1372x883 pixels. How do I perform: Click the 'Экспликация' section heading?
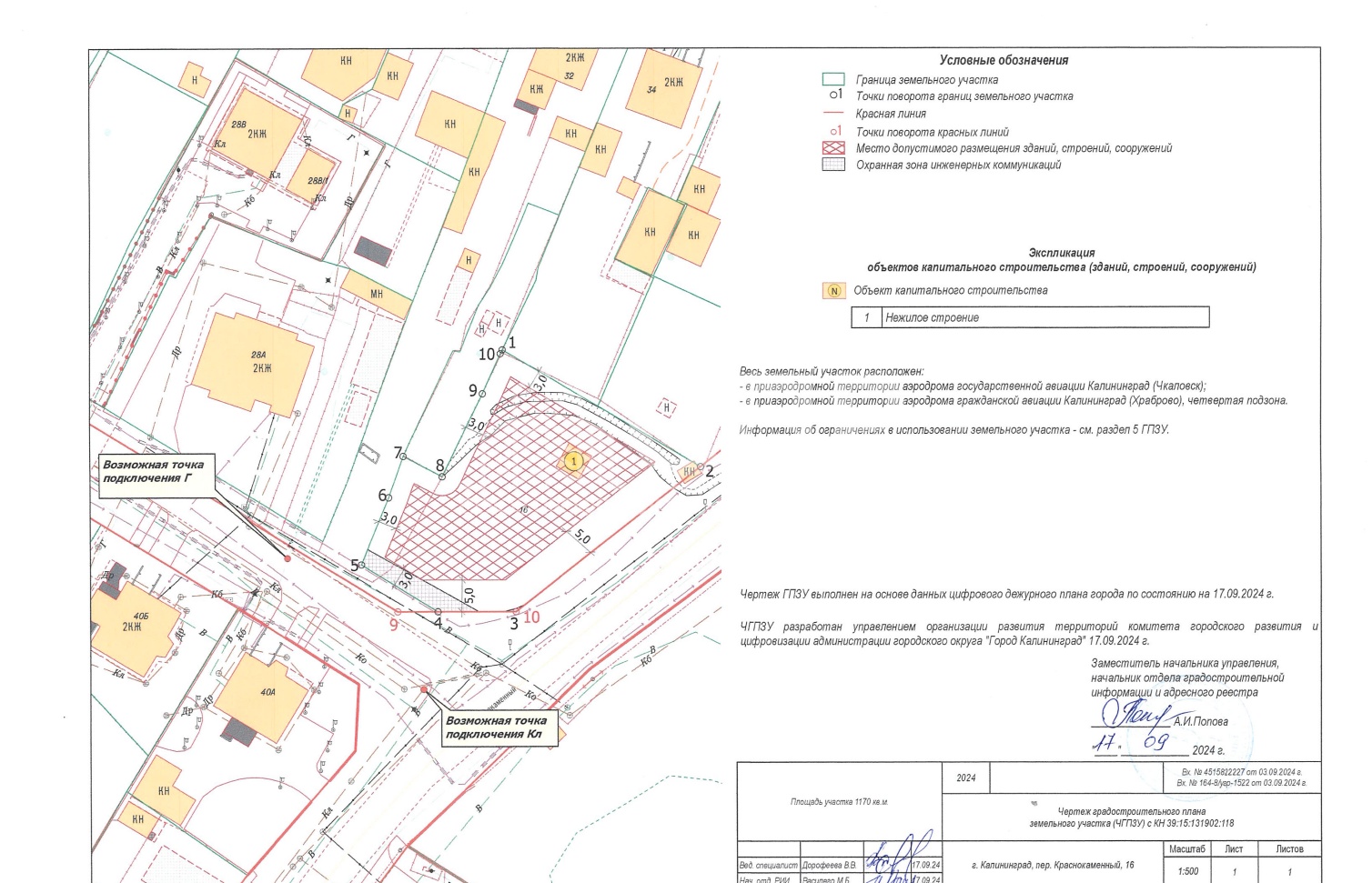tap(1061, 253)
